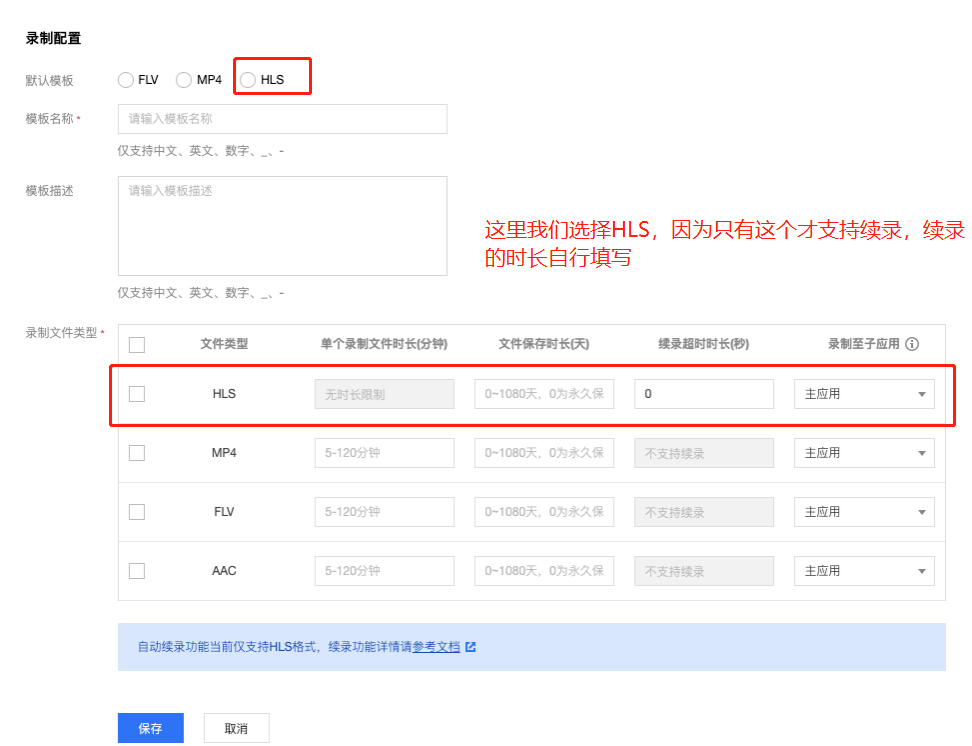This screenshot has width=972, height=746.
Task: Expand the 主应用 dropdown in AAC row
Action: point(864,571)
